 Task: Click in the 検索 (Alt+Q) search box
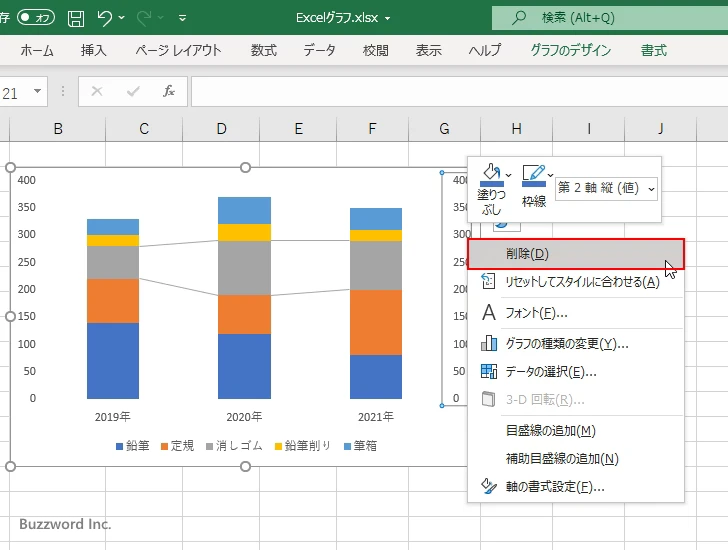pos(610,18)
